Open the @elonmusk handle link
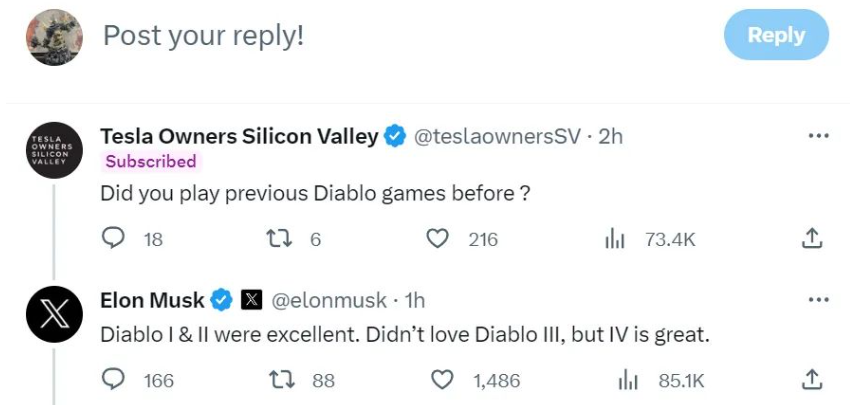The image size is (850, 405). point(329,300)
